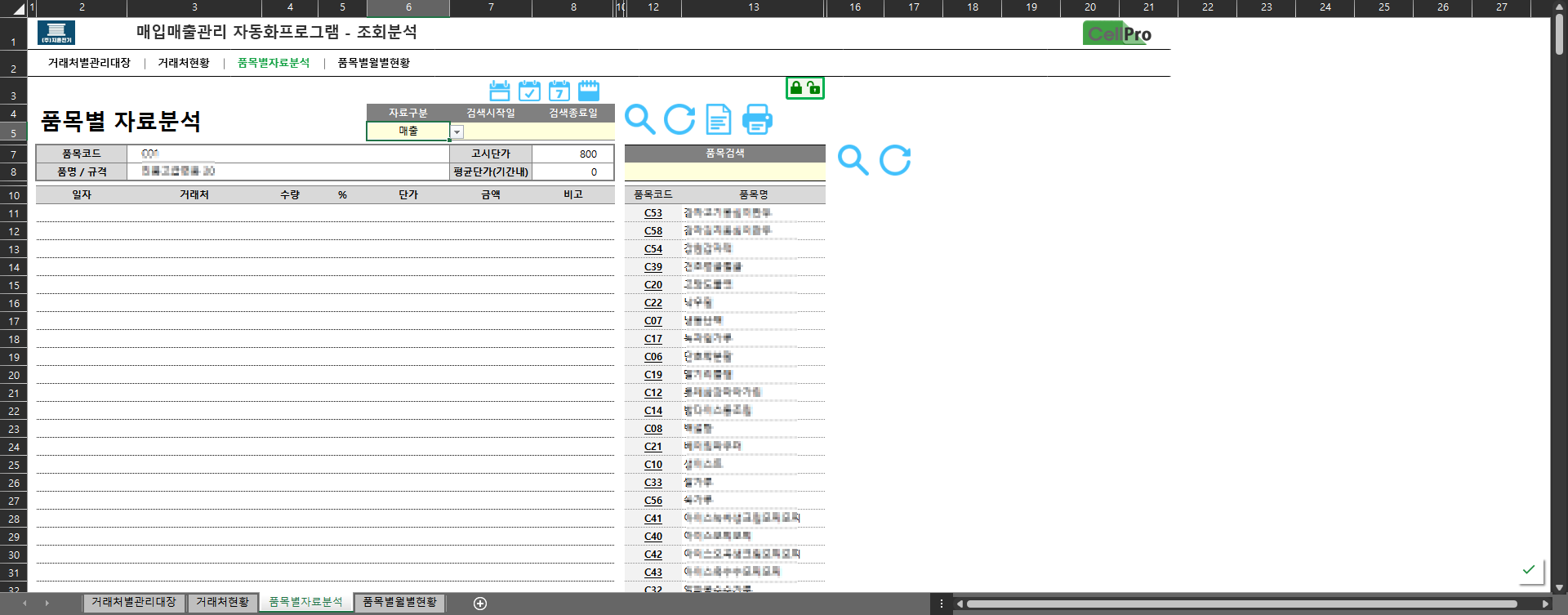Click the refresh icon next to 품목검색

click(895, 160)
